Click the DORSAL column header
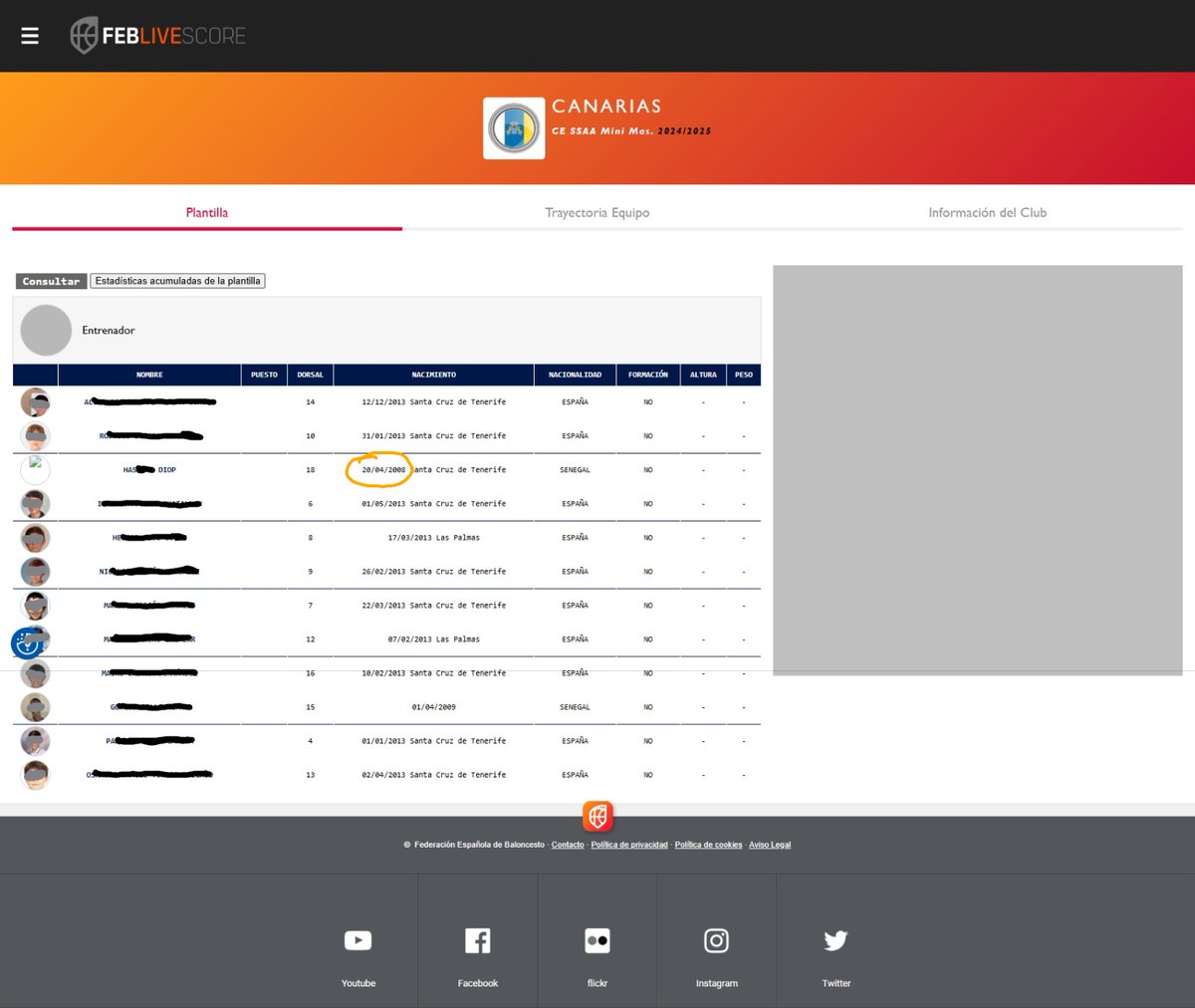The height and width of the screenshot is (1008, 1195). click(x=310, y=375)
